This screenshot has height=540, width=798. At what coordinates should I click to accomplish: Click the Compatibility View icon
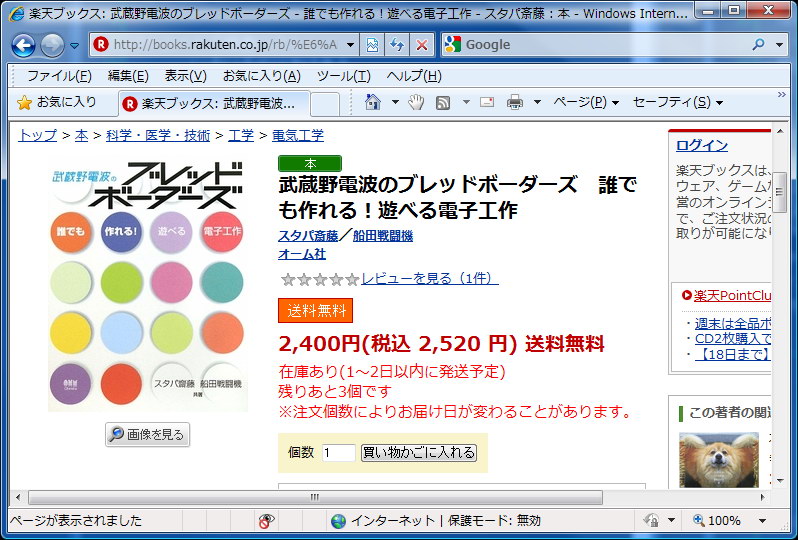coord(373,45)
